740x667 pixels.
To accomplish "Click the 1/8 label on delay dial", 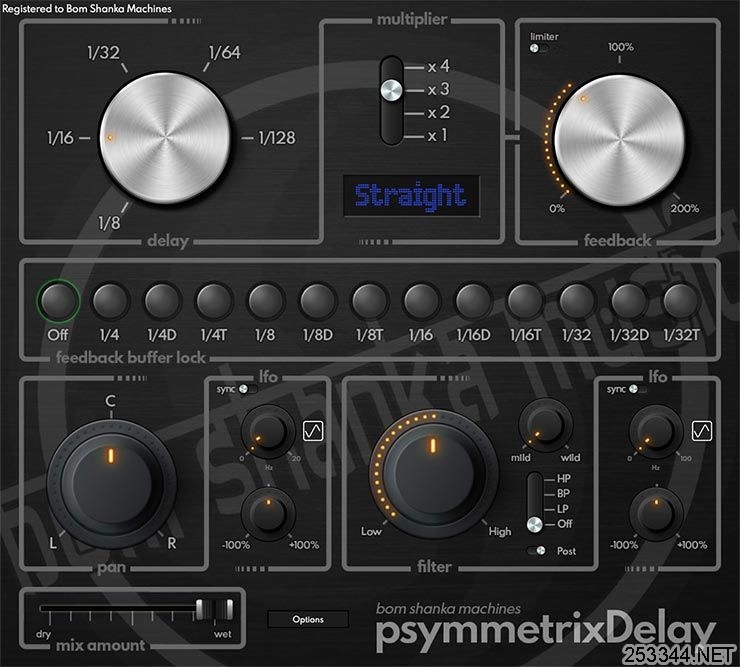I will (x=109, y=223).
